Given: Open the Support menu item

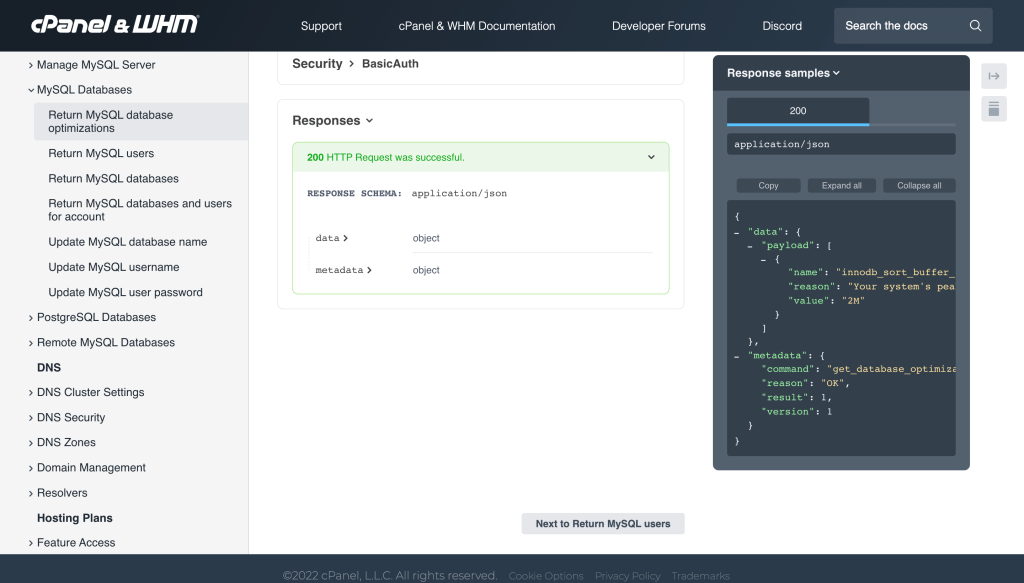Looking at the screenshot, I should 321,26.
